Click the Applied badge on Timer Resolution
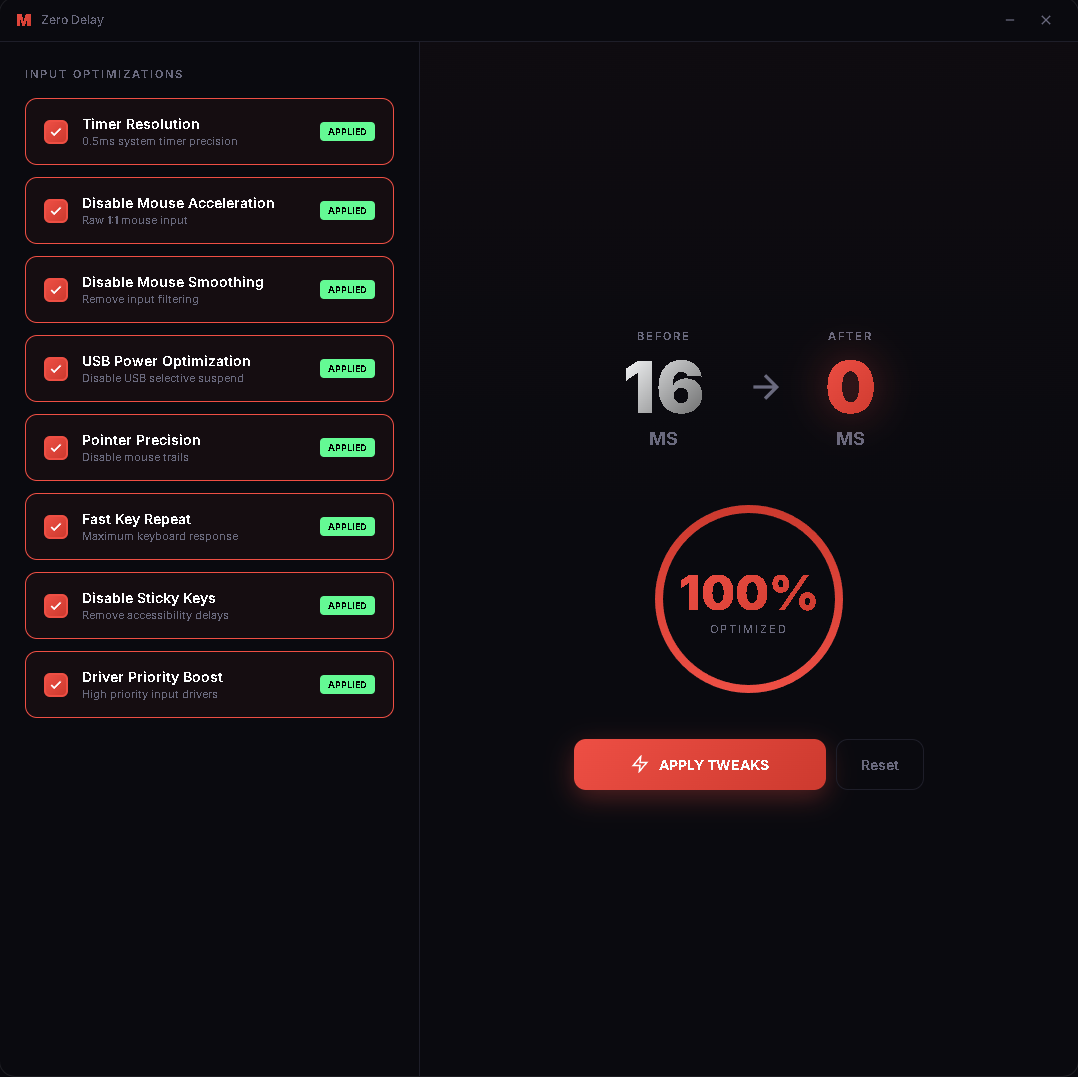The width and height of the screenshot is (1078, 1077). click(347, 132)
